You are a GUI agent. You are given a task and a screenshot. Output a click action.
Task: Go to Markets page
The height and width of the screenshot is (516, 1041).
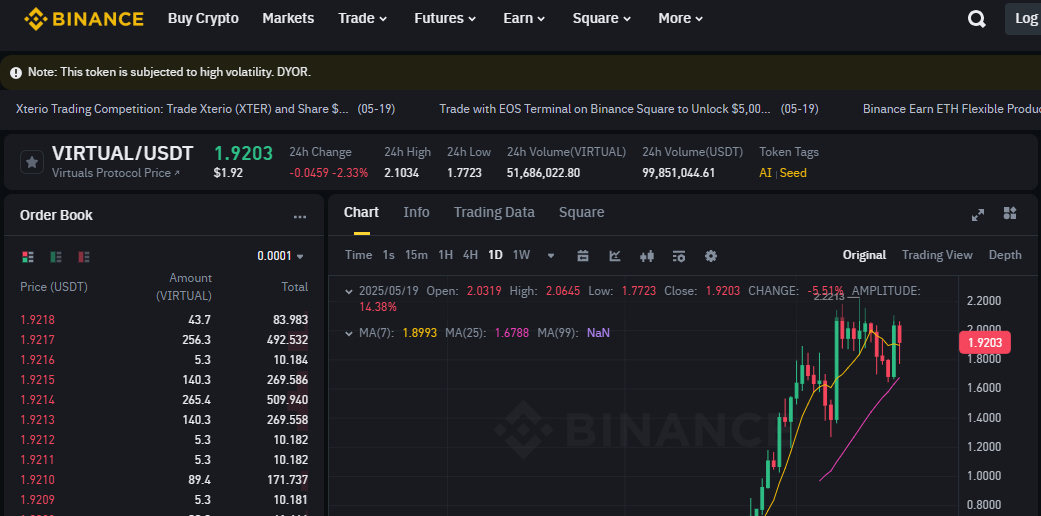coord(288,19)
